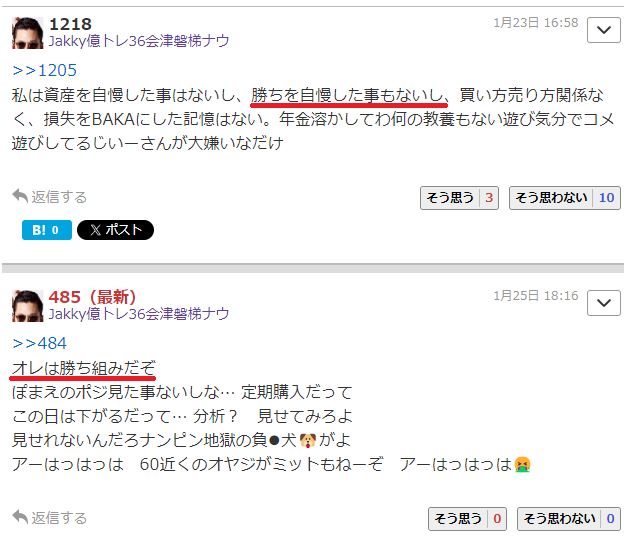The height and width of the screenshot is (547, 627).
Task: Click the avatar photo of post 1218
Action: [28, 33]
